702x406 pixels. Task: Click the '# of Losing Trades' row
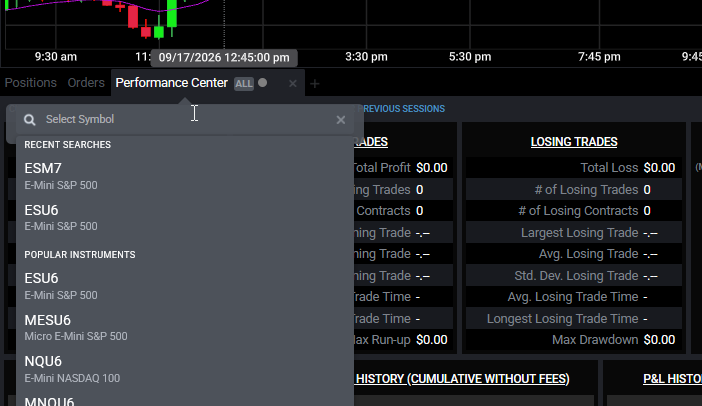(x=574, y=189)
